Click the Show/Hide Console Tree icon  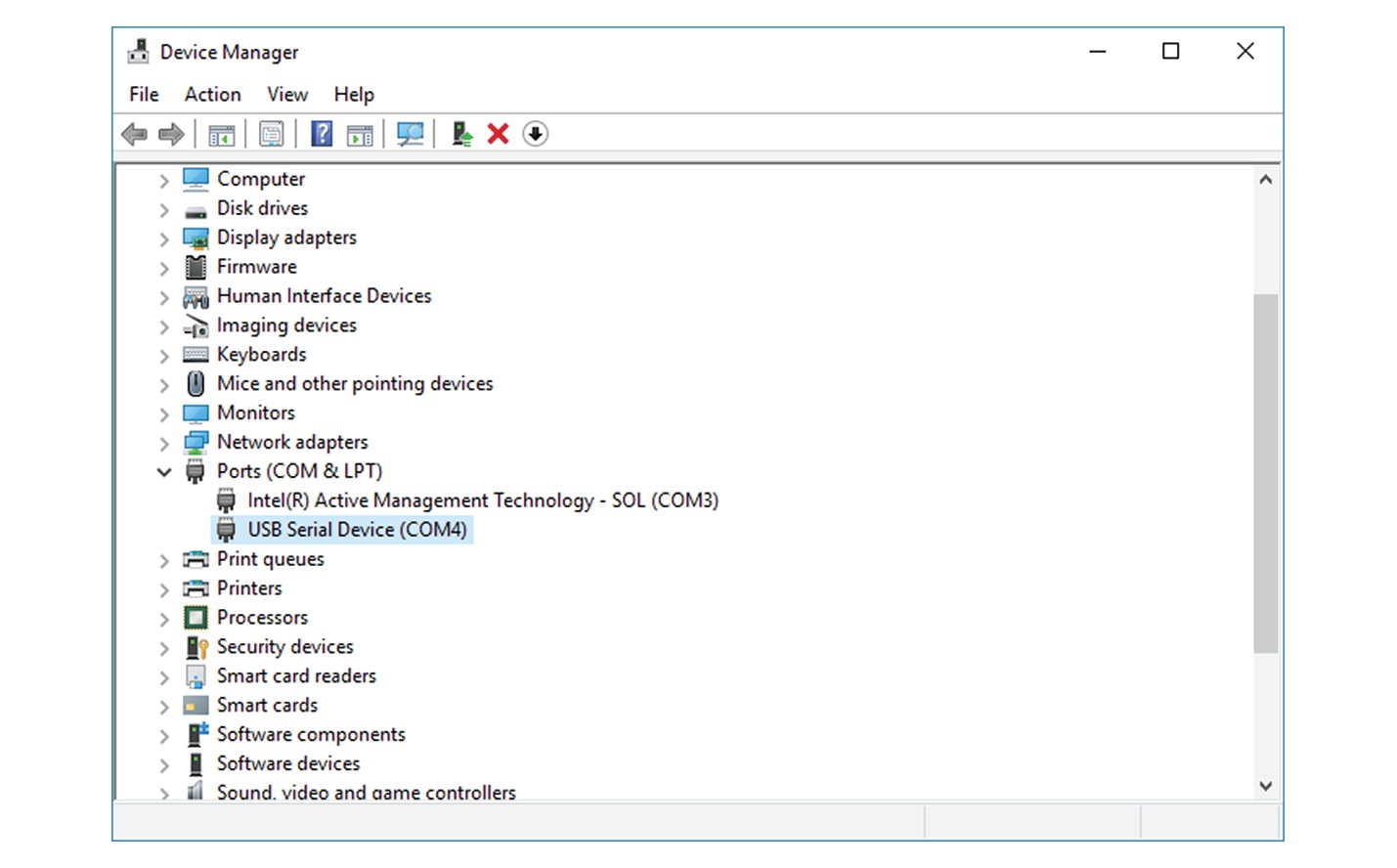221,134
